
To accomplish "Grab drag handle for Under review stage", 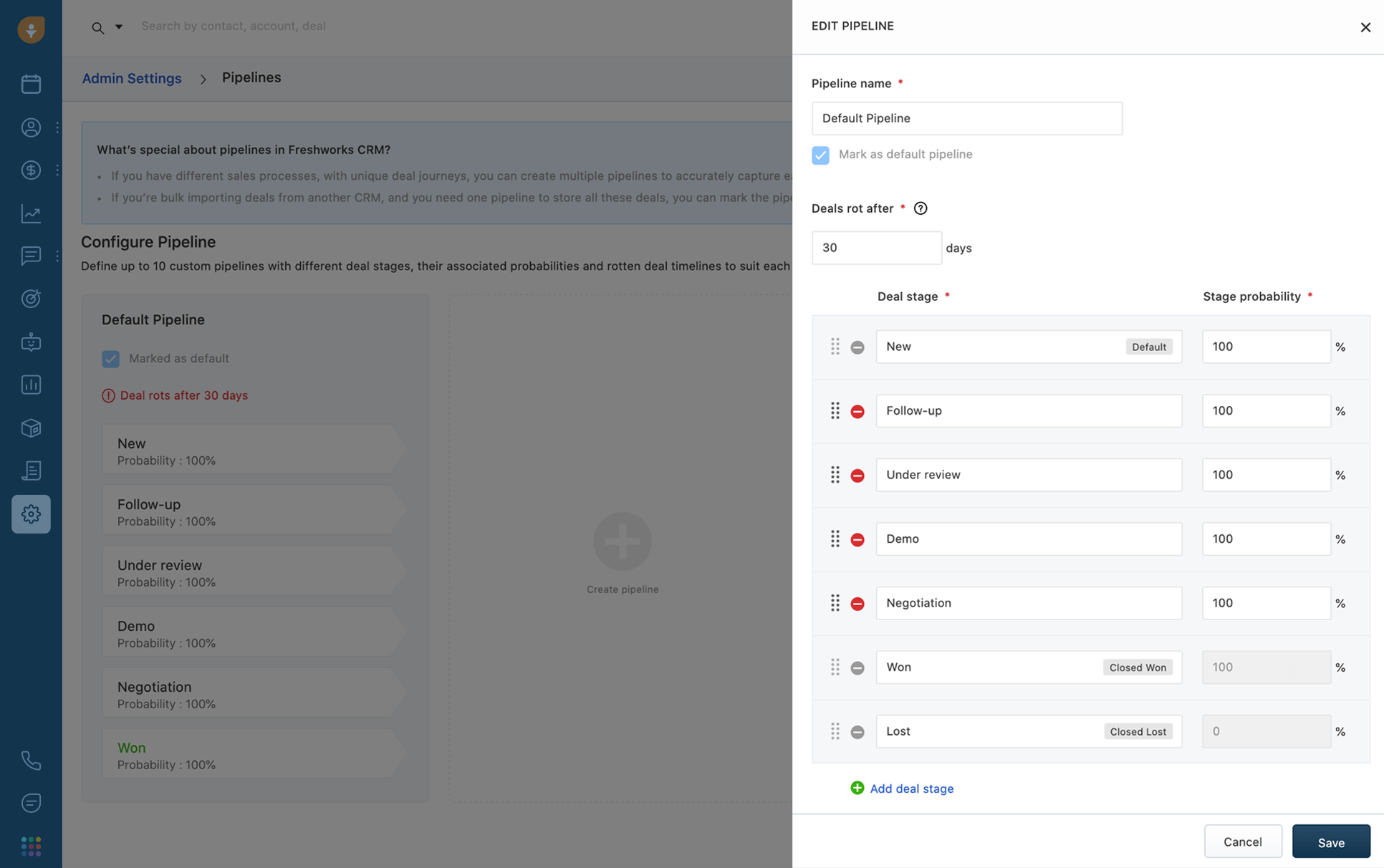I will (835, 475).
